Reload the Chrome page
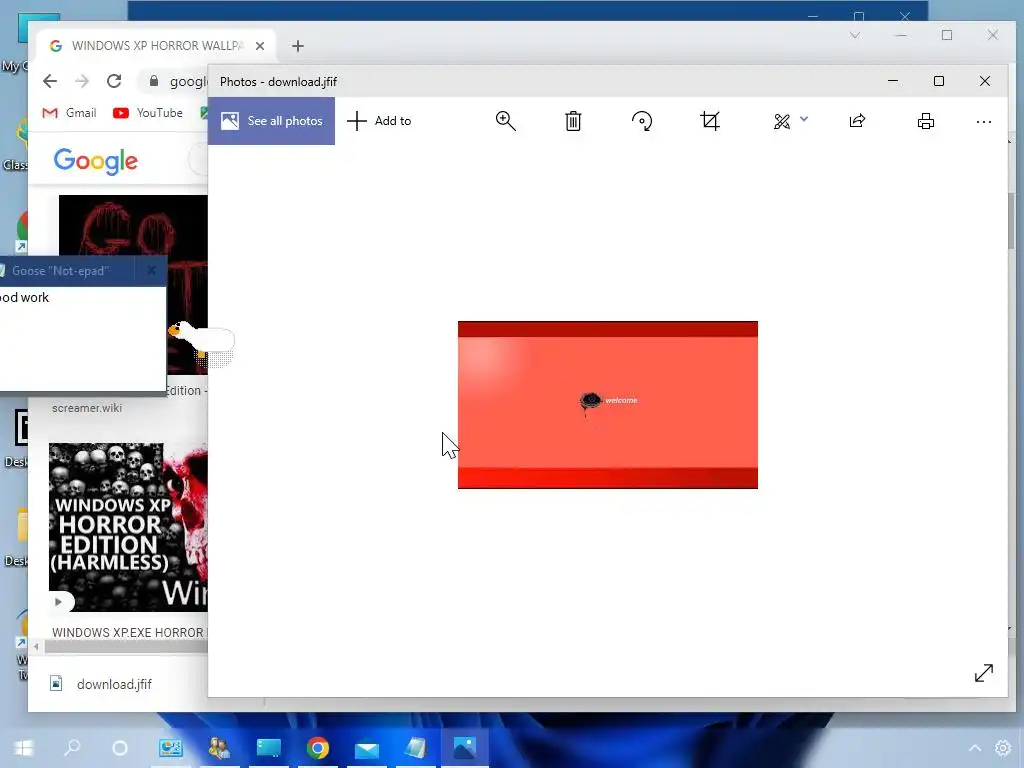Image resolution: width=1024 pixels, height=768 pixels. (114, 81)
